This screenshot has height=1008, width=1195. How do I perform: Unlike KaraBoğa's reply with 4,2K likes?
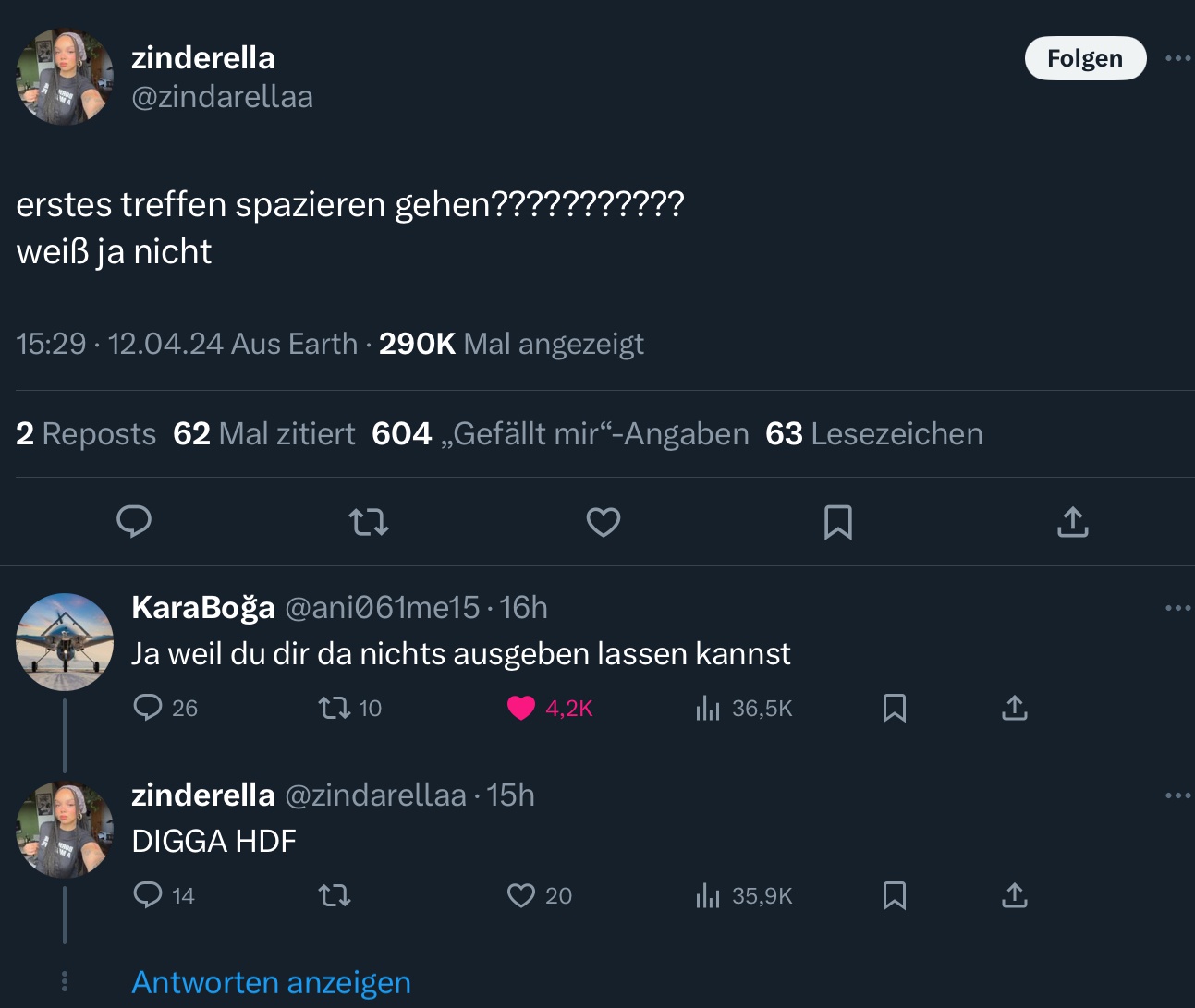tap(521, 708)
